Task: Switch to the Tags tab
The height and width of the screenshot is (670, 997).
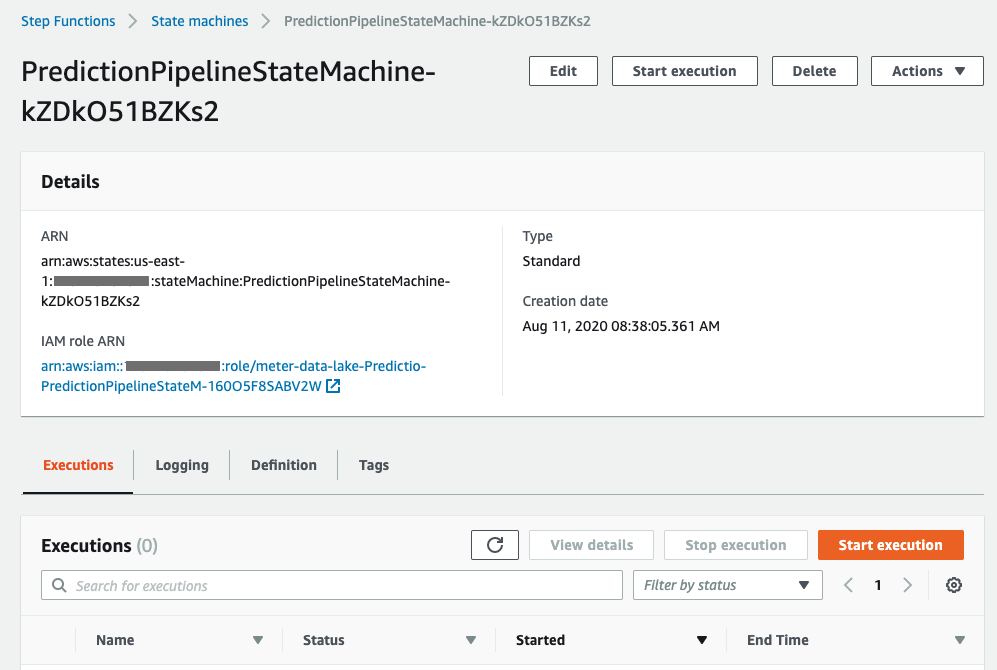Action: (x=374, y=465)
